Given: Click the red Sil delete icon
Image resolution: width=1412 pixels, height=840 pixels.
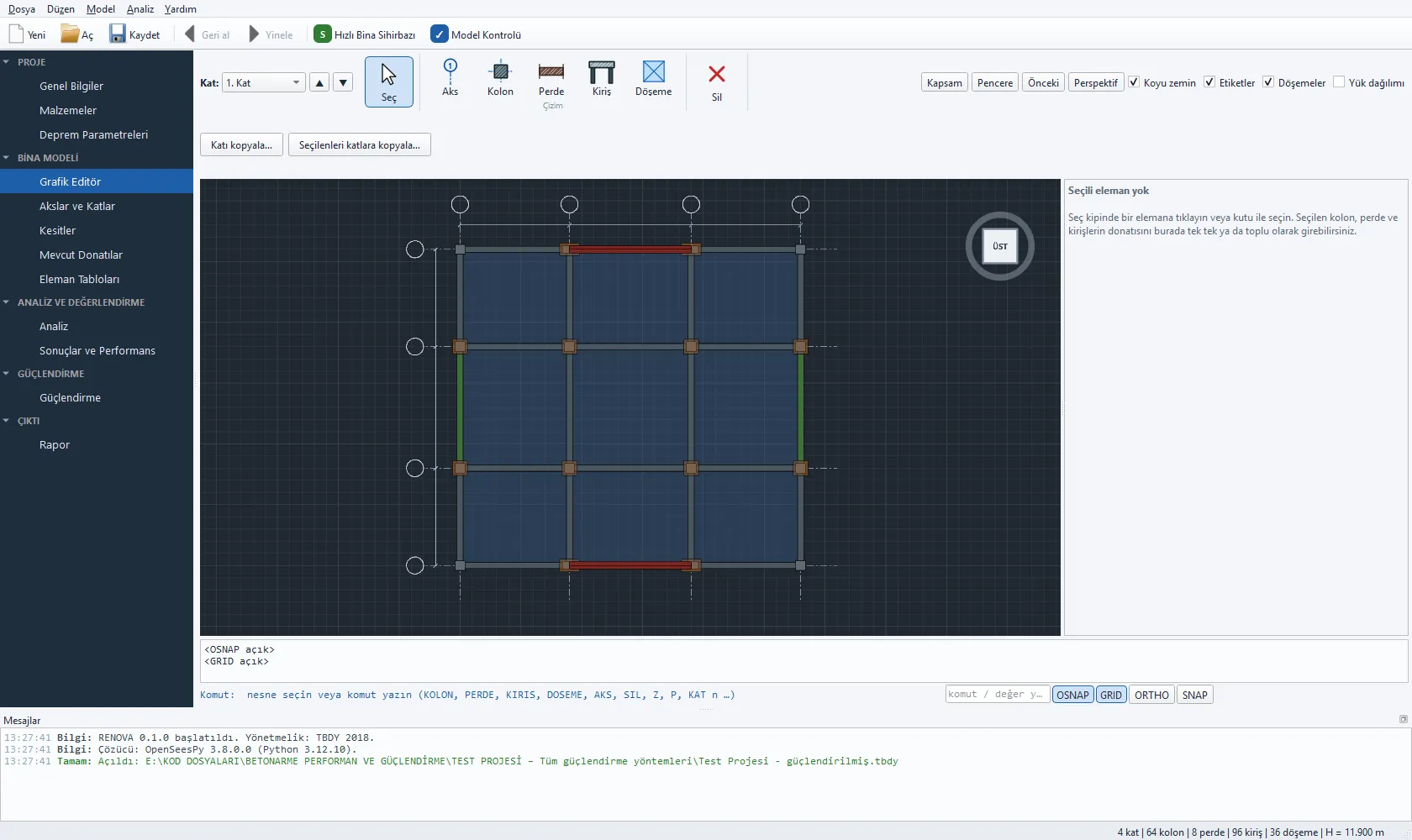Looking at the screenshot, I should click(717, 74).
